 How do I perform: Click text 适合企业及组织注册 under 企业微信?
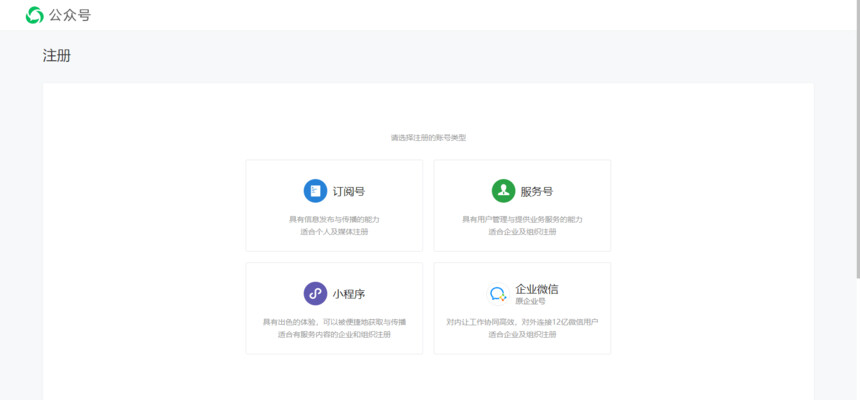tap(522, 335)
